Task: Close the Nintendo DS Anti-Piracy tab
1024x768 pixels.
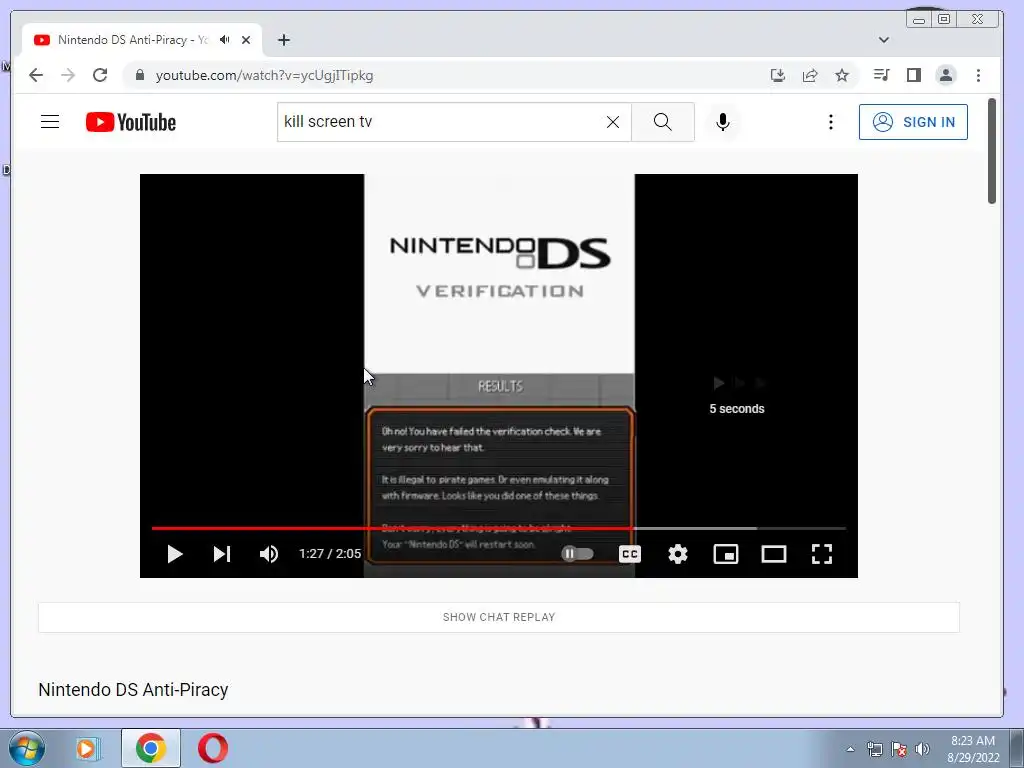Action: click(246, 40)
